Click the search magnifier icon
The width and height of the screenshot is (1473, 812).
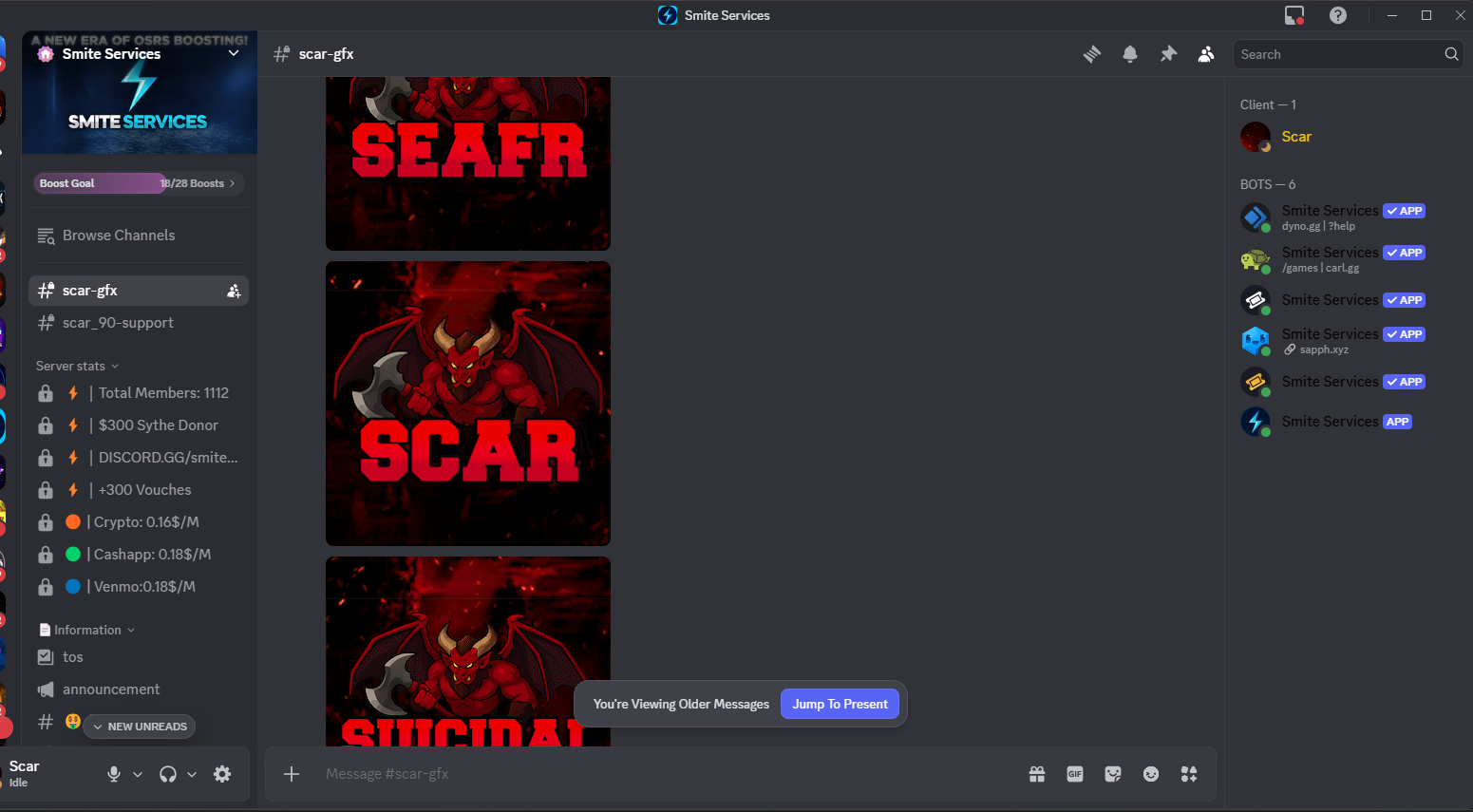coord(1451,54)
